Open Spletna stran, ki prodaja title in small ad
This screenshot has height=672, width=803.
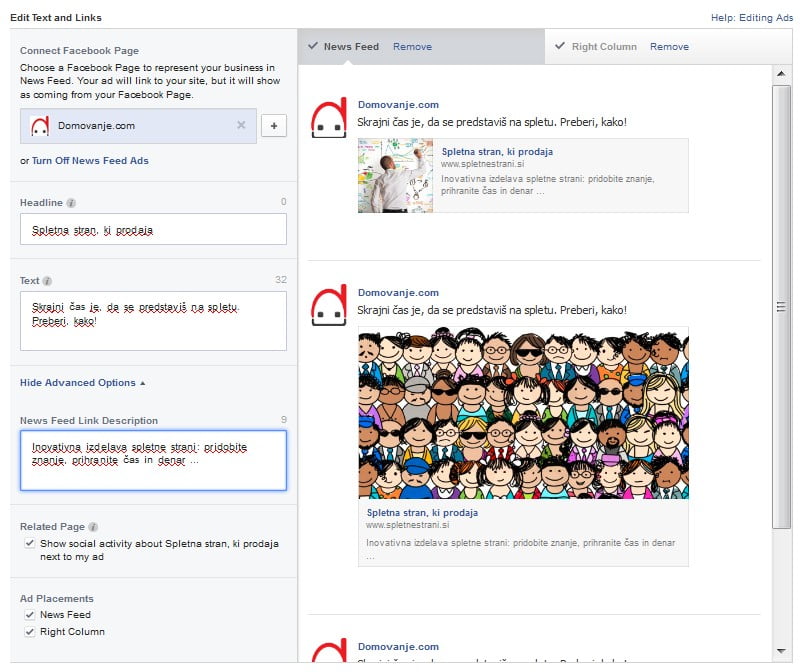tap(497, 152)
